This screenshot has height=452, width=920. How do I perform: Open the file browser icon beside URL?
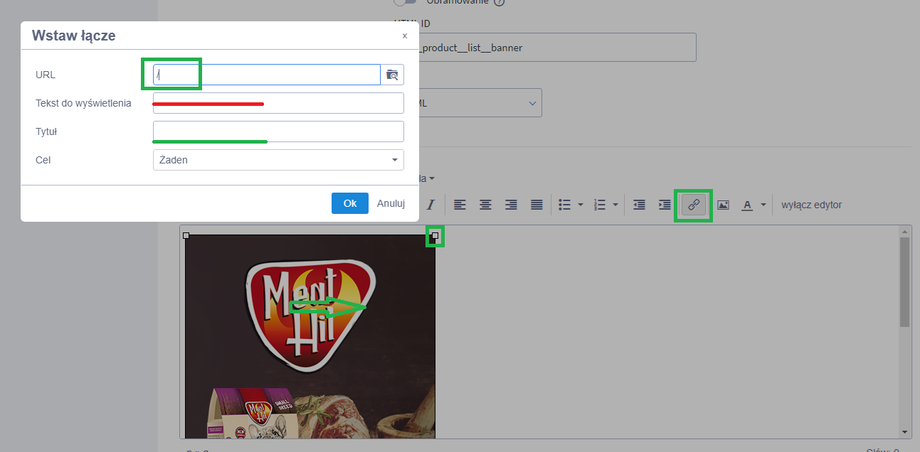point(393,75)
